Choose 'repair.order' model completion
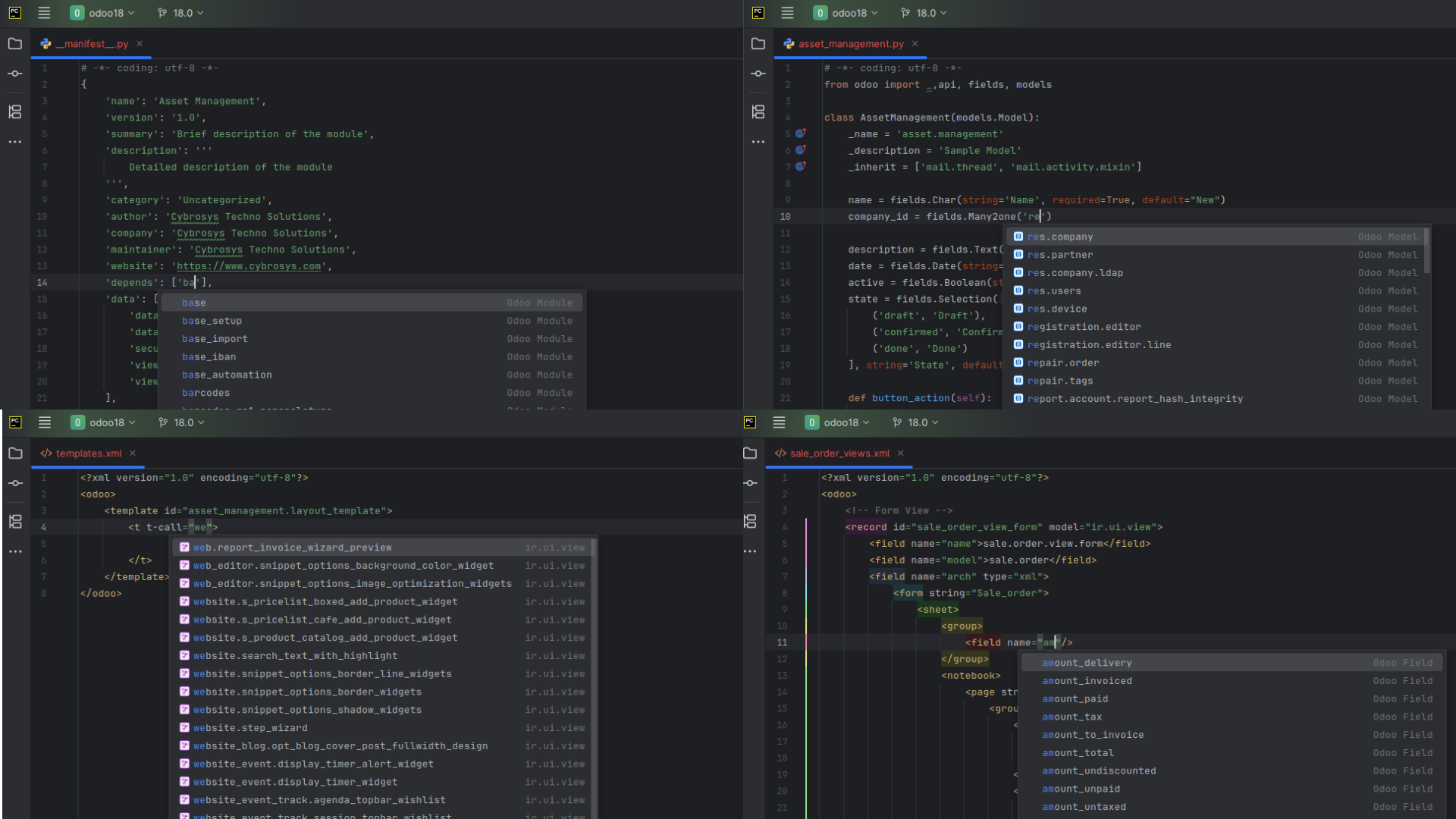 pos(1216,363)
